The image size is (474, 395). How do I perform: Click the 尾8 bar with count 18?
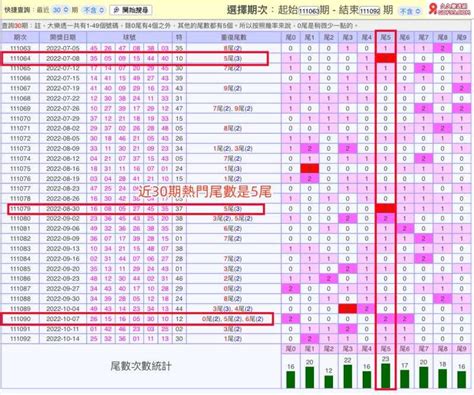(442, 379)
